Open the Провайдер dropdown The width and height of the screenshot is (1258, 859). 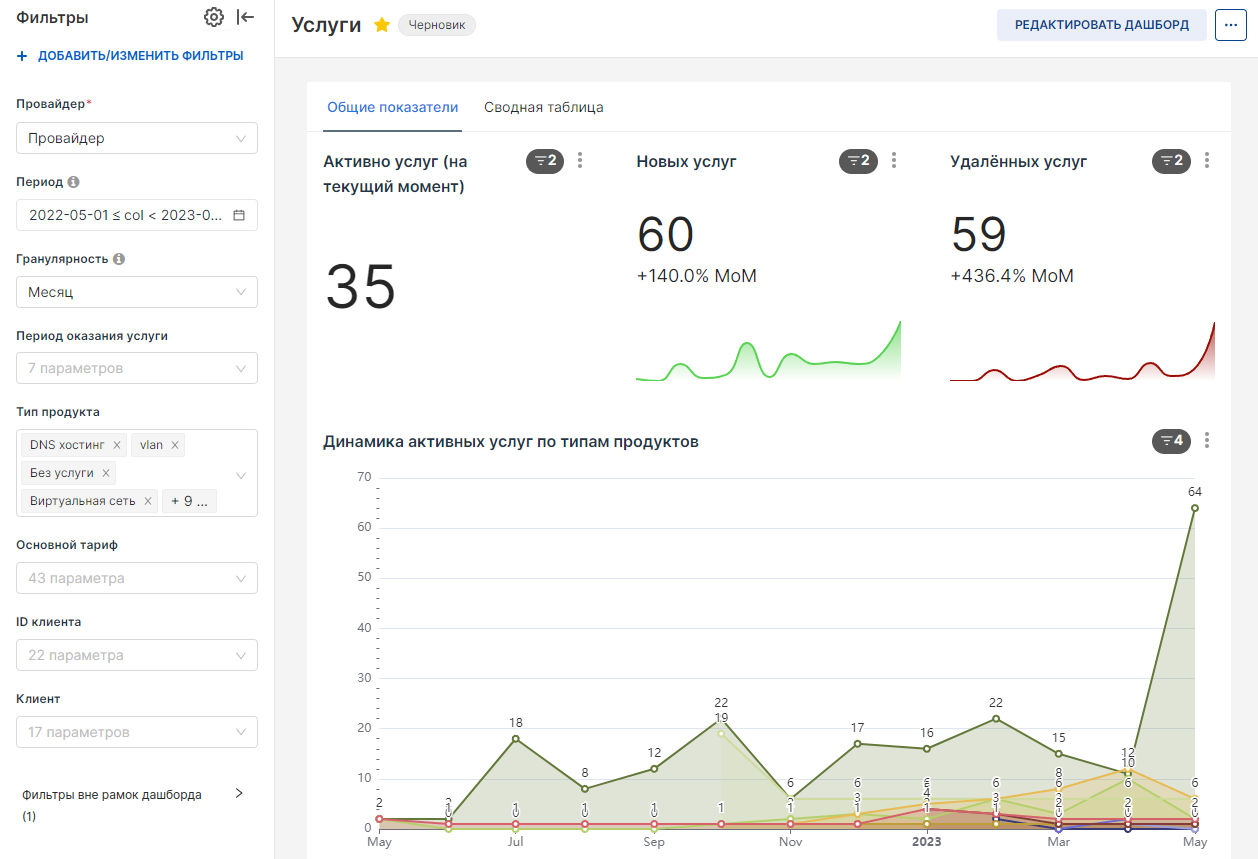[x=137, y=138]
